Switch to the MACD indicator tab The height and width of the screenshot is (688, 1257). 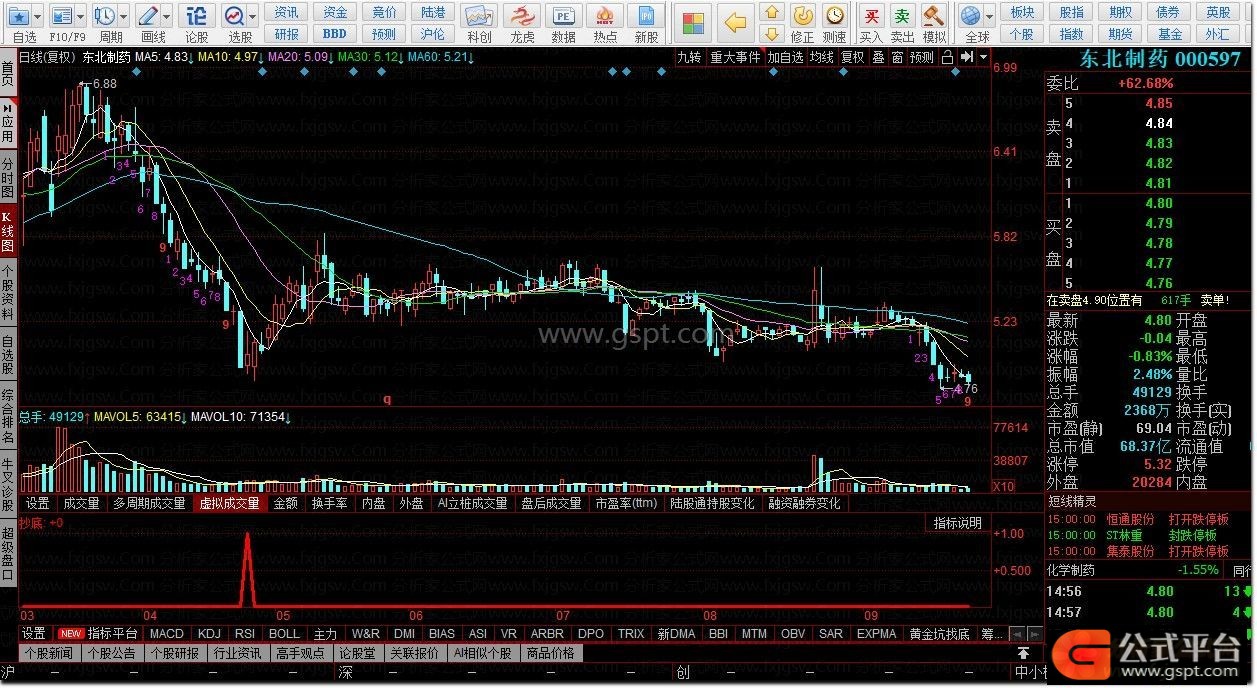tap(167, 634)
